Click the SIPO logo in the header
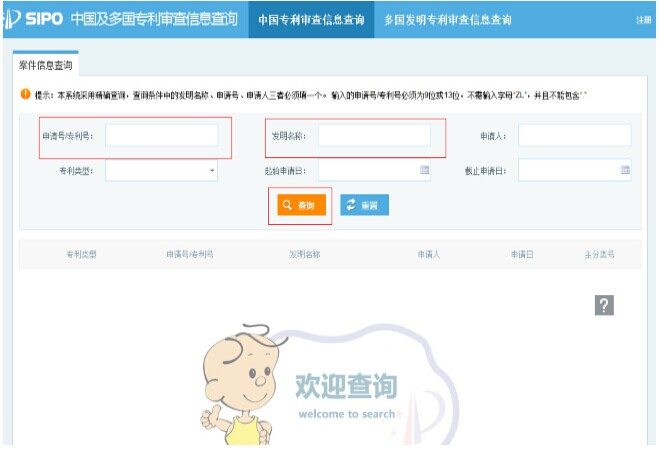The width and height of the screenshot is (665, 452). point(33,19)
